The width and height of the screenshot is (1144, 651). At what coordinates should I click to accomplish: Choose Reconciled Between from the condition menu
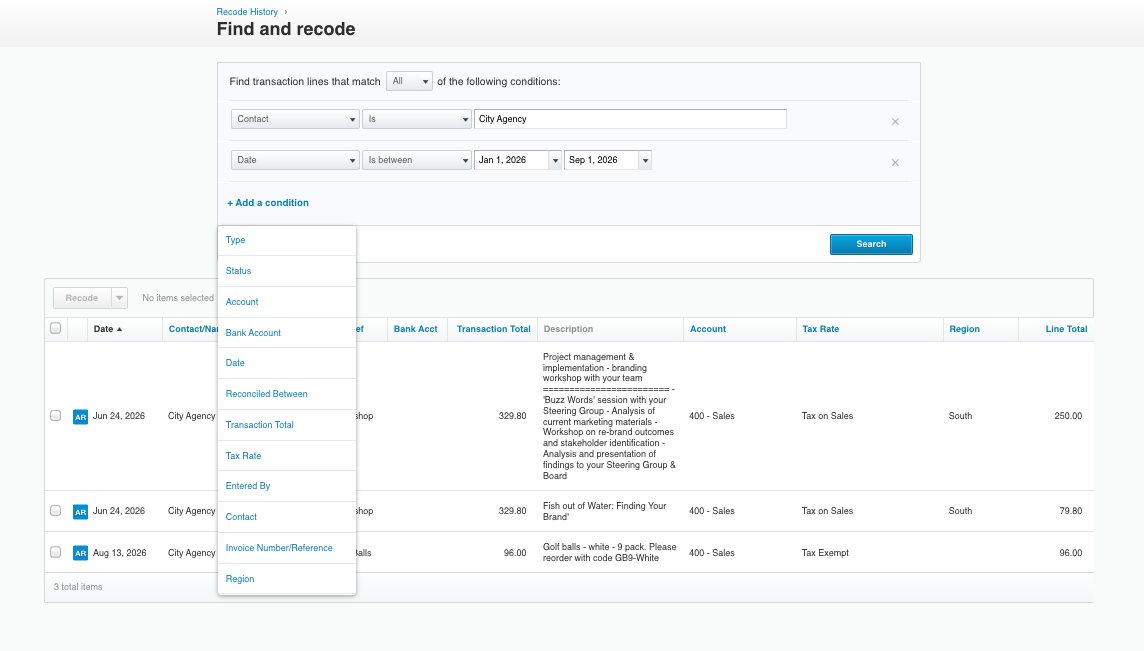coord(287,394)
